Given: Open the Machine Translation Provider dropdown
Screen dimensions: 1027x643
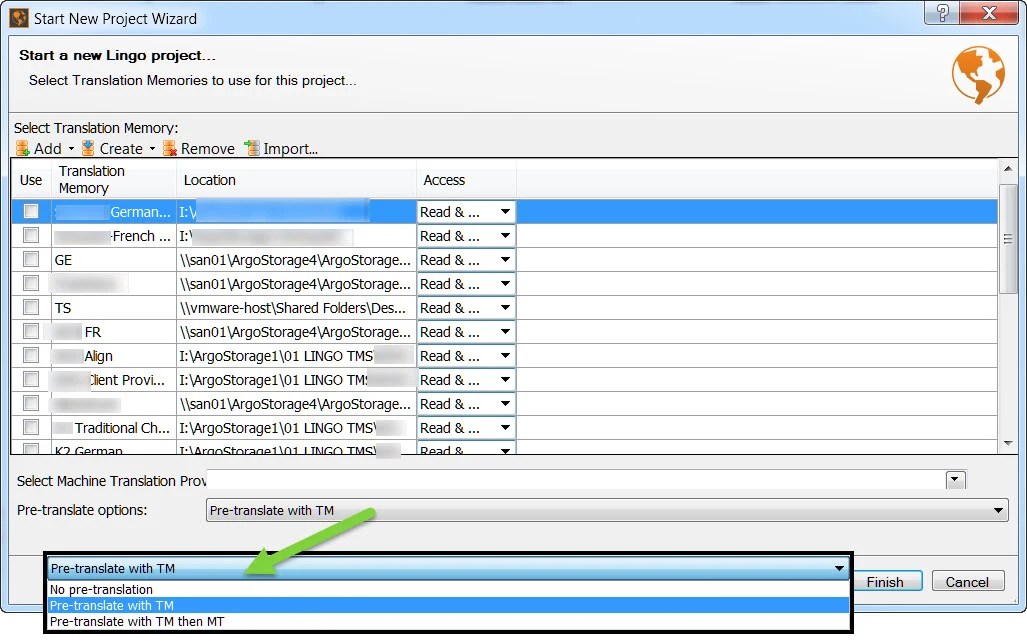Looking at the screenshot, I should (956, 479).
